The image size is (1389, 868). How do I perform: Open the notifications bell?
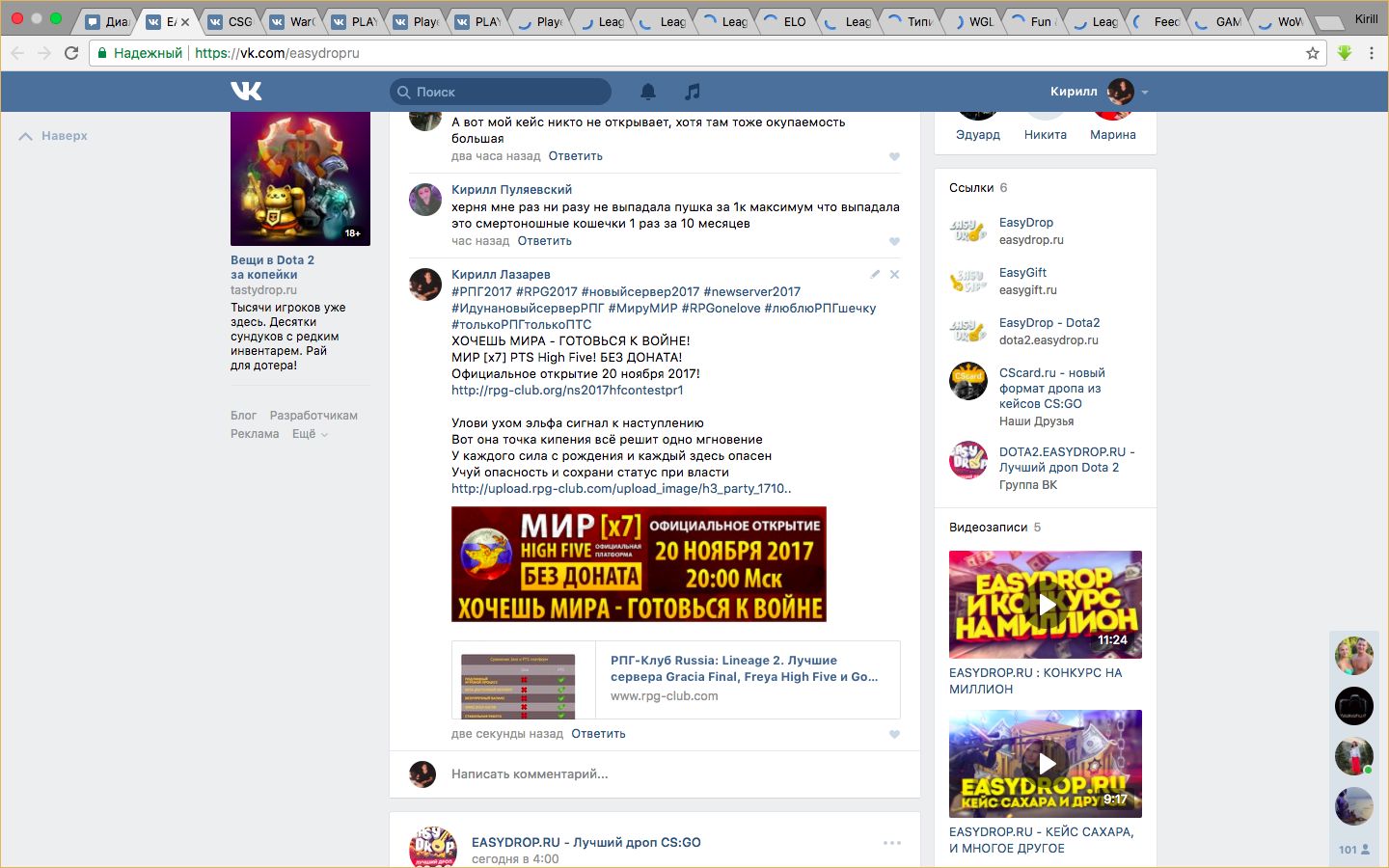[648, 92]
